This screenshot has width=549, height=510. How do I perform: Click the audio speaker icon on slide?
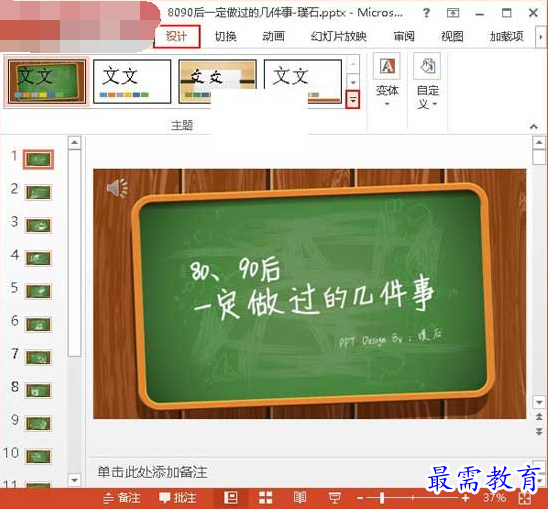(117, 188)
